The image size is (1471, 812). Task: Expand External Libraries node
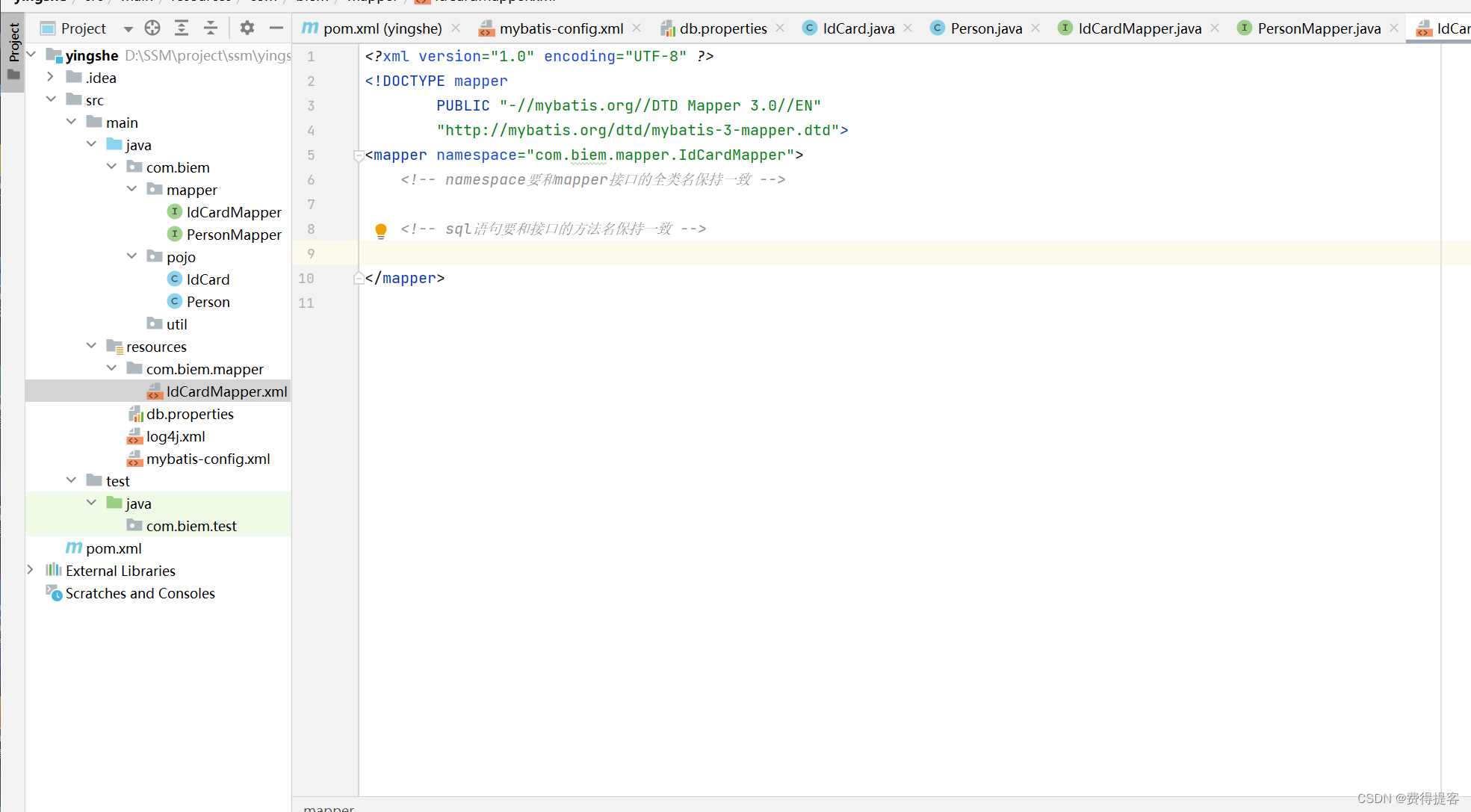(31, 570)
